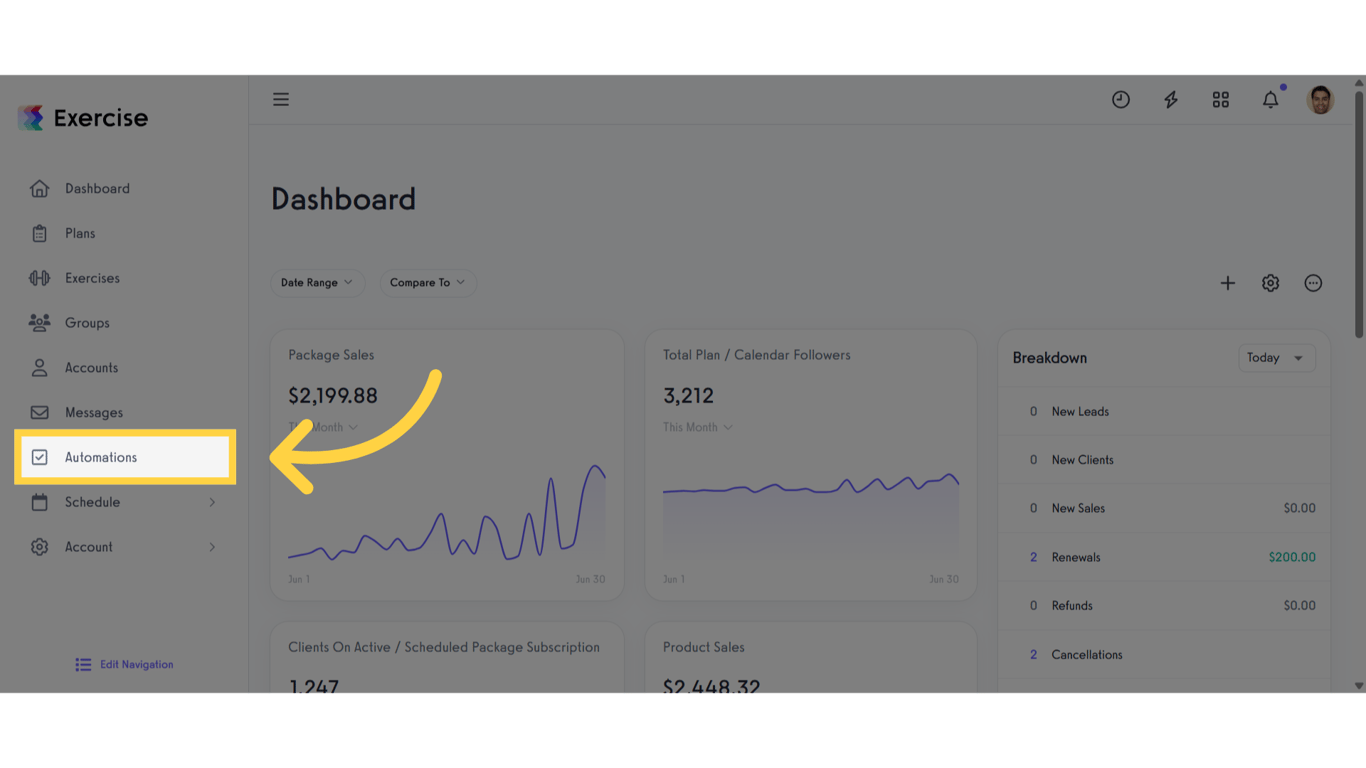Image resolution: width=1366 pixels, height=768 pixels.
Task: Click the Plans clipboard icon
Action: click(39, 234)
